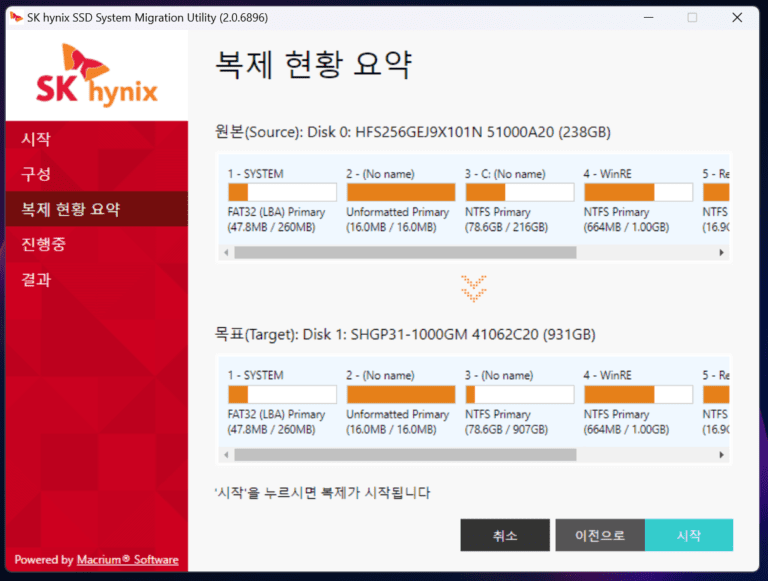Select 복제 현황 요약 sidebar step

point(96,209)
